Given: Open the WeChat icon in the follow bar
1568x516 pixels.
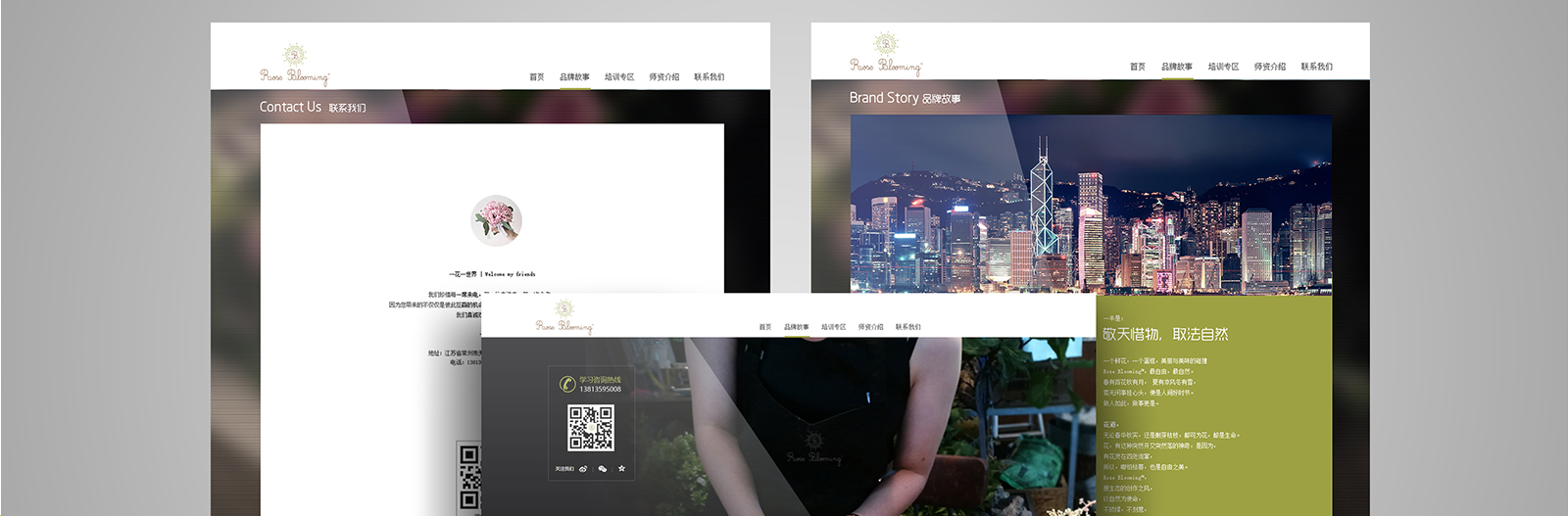Looking at the screenshot, I should pyautogui.click(x=603, y=469).
